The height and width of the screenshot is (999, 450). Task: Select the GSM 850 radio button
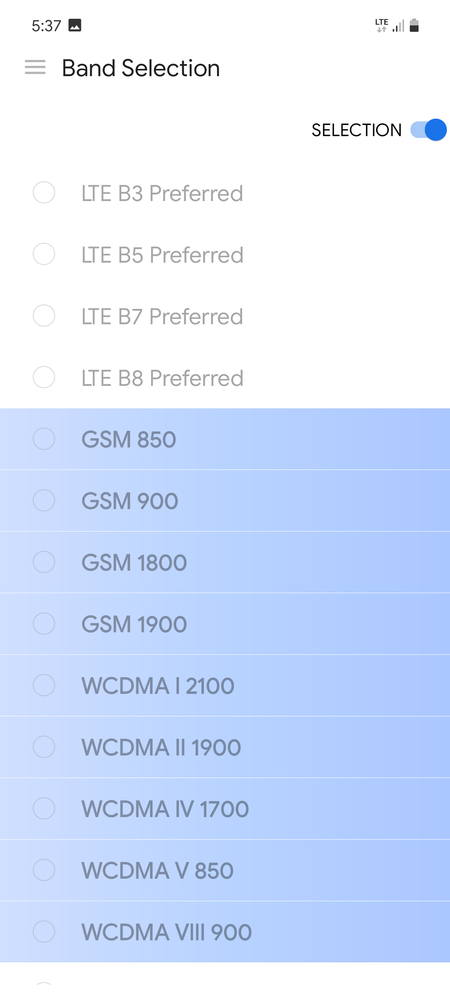44,439
